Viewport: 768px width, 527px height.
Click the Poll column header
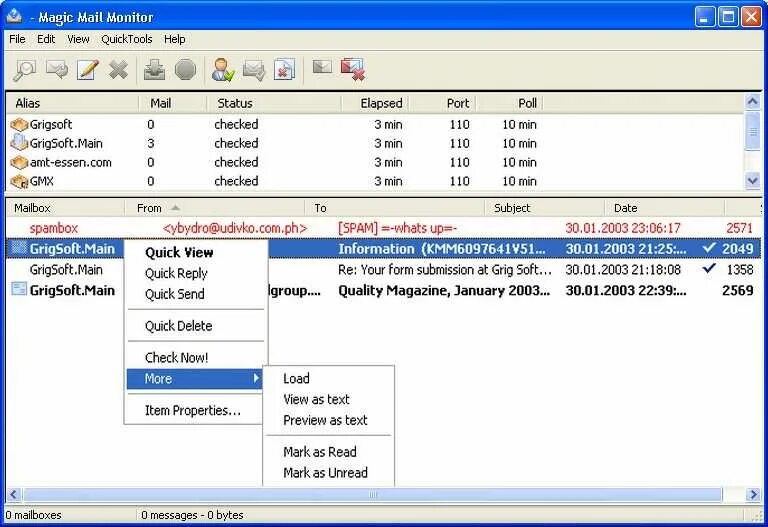tap(510, 103)
